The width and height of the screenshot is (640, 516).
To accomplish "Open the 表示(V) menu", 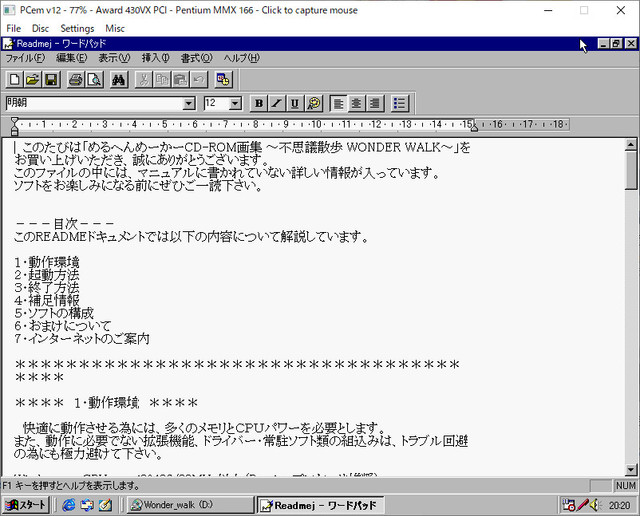I will [x=114, y=58].
